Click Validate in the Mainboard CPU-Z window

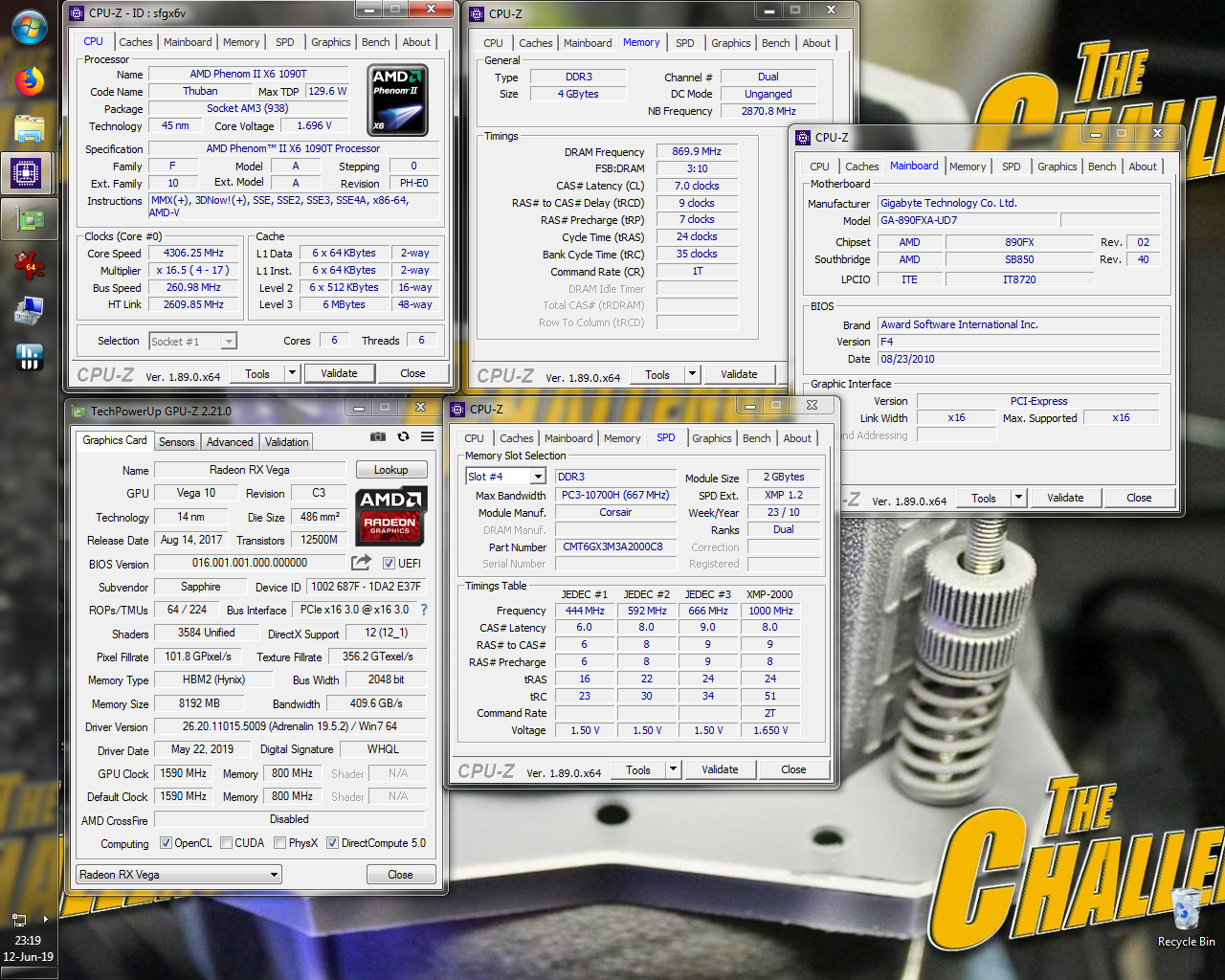(1065, 498)
